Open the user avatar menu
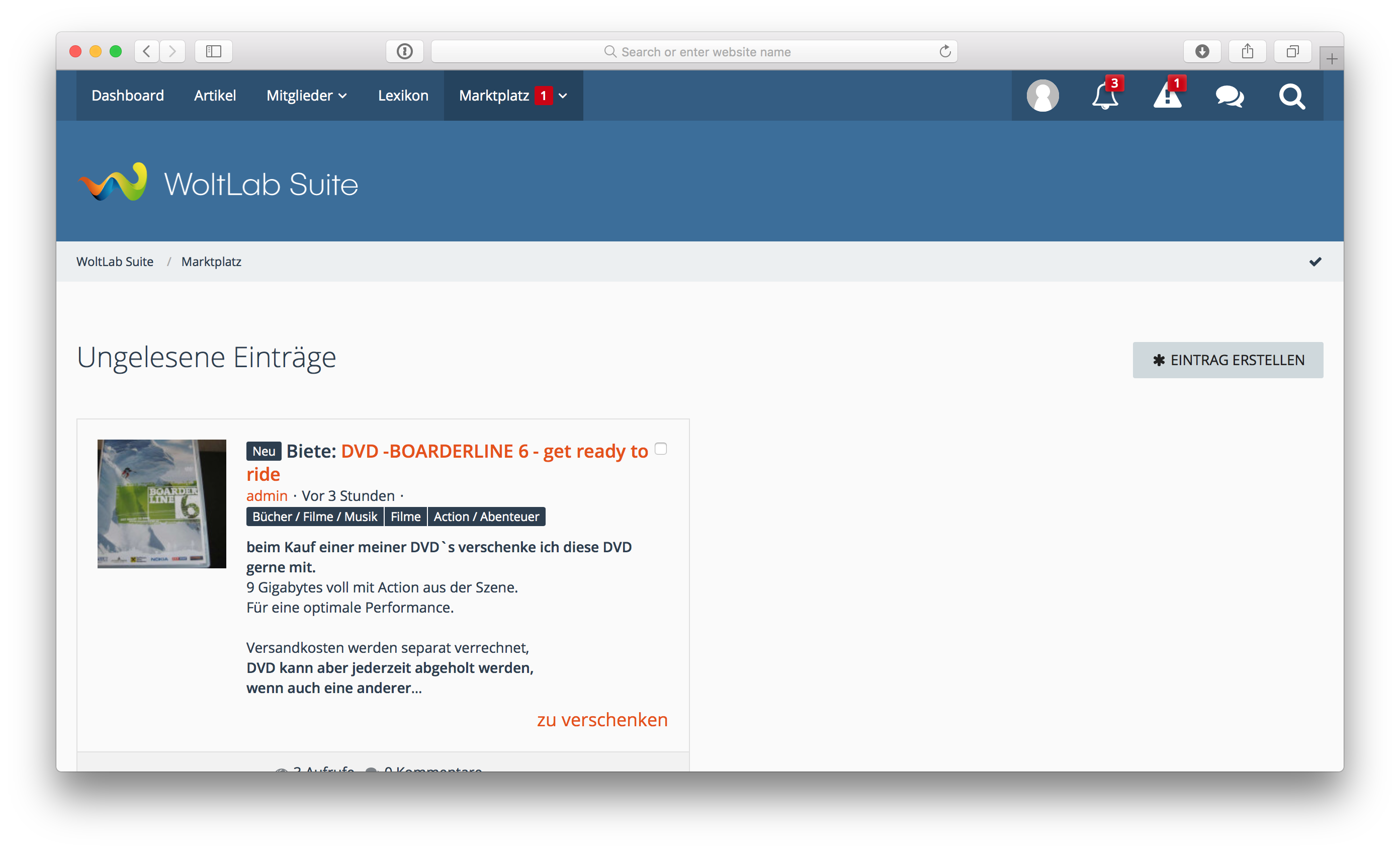This screenshot has height=852, width=1400. tap(1042, 96)
